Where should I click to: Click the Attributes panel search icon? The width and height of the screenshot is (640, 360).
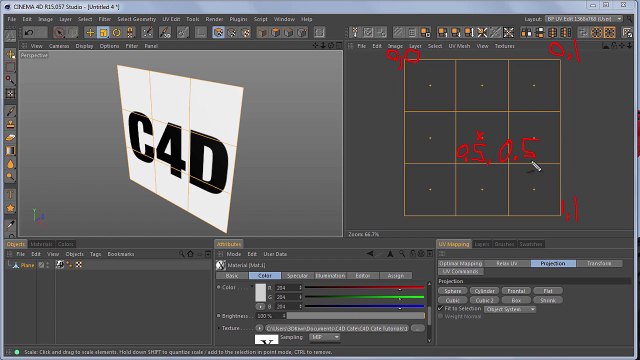click(402, 254)
